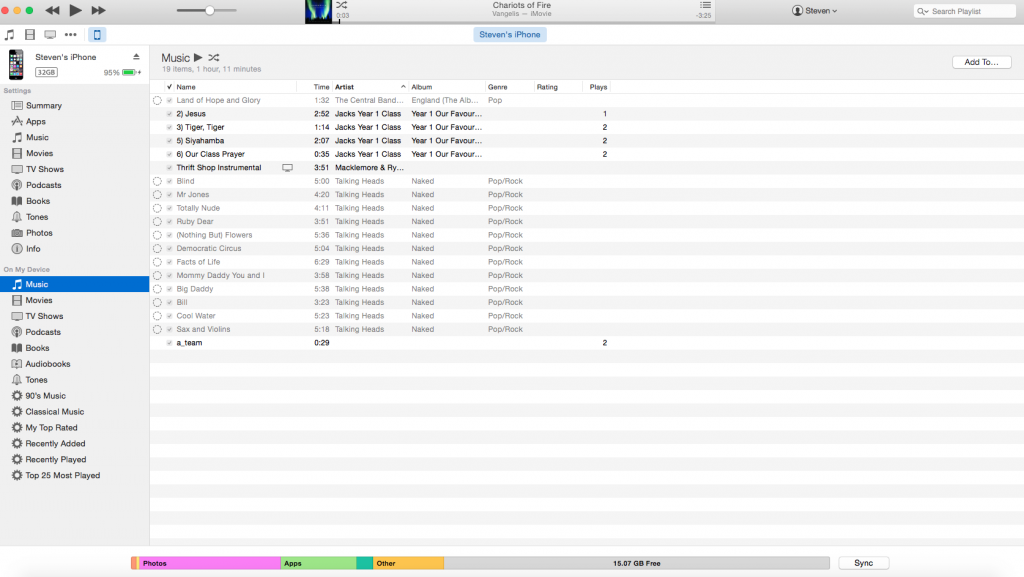The height and width of the screenshot is (577, 1024).
Task: Uncheck the Thrift Shop Instrumental checkbox
Action: pyautogui.click(x=169, y=168)
